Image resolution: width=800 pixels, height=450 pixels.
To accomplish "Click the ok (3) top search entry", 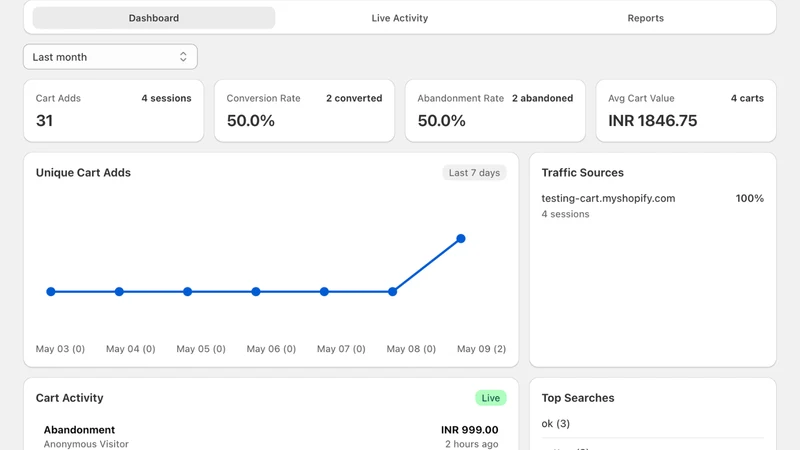I will point(556,423).
